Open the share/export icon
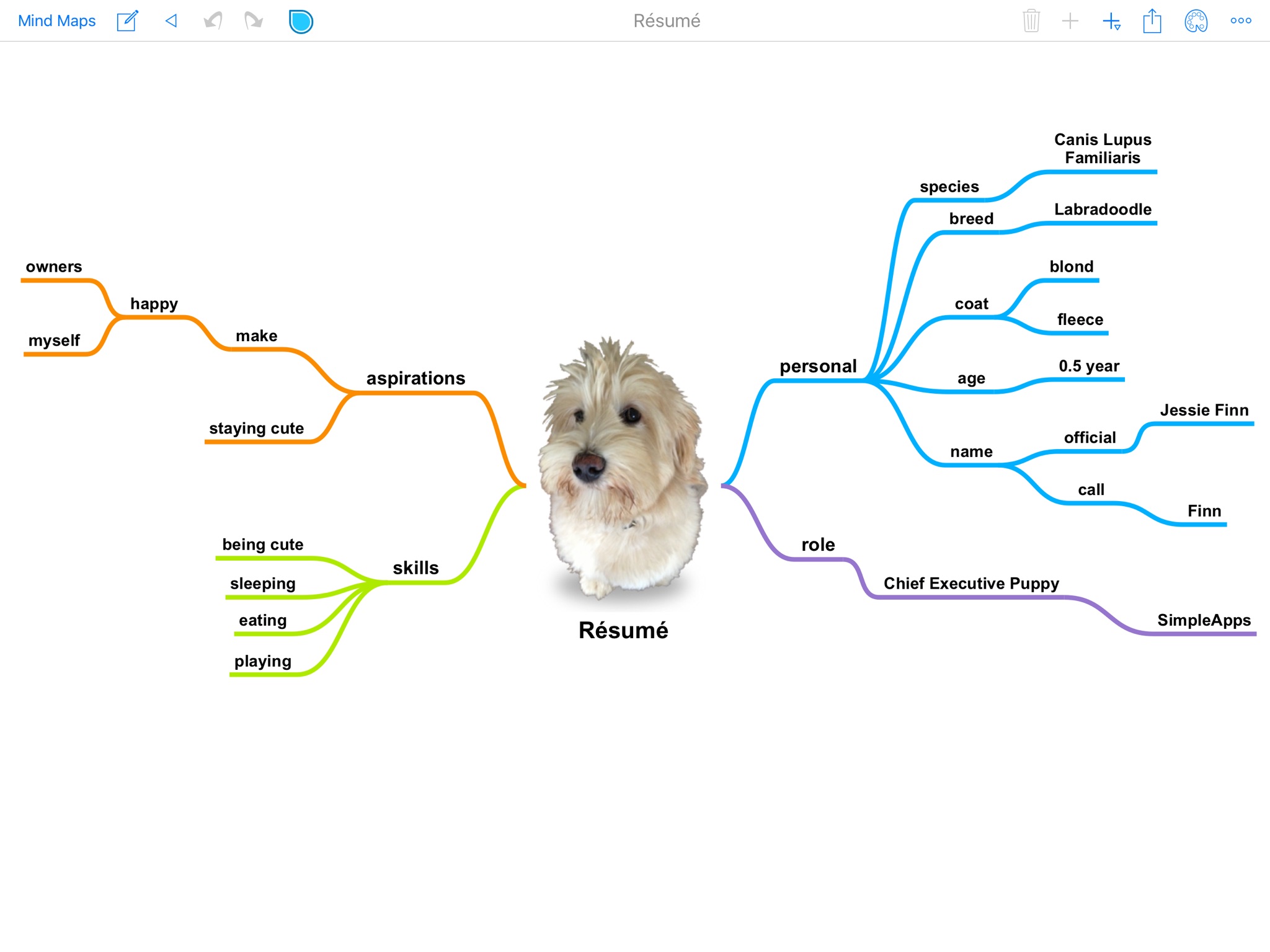 pyautogui.click(x=1152, y=20)
